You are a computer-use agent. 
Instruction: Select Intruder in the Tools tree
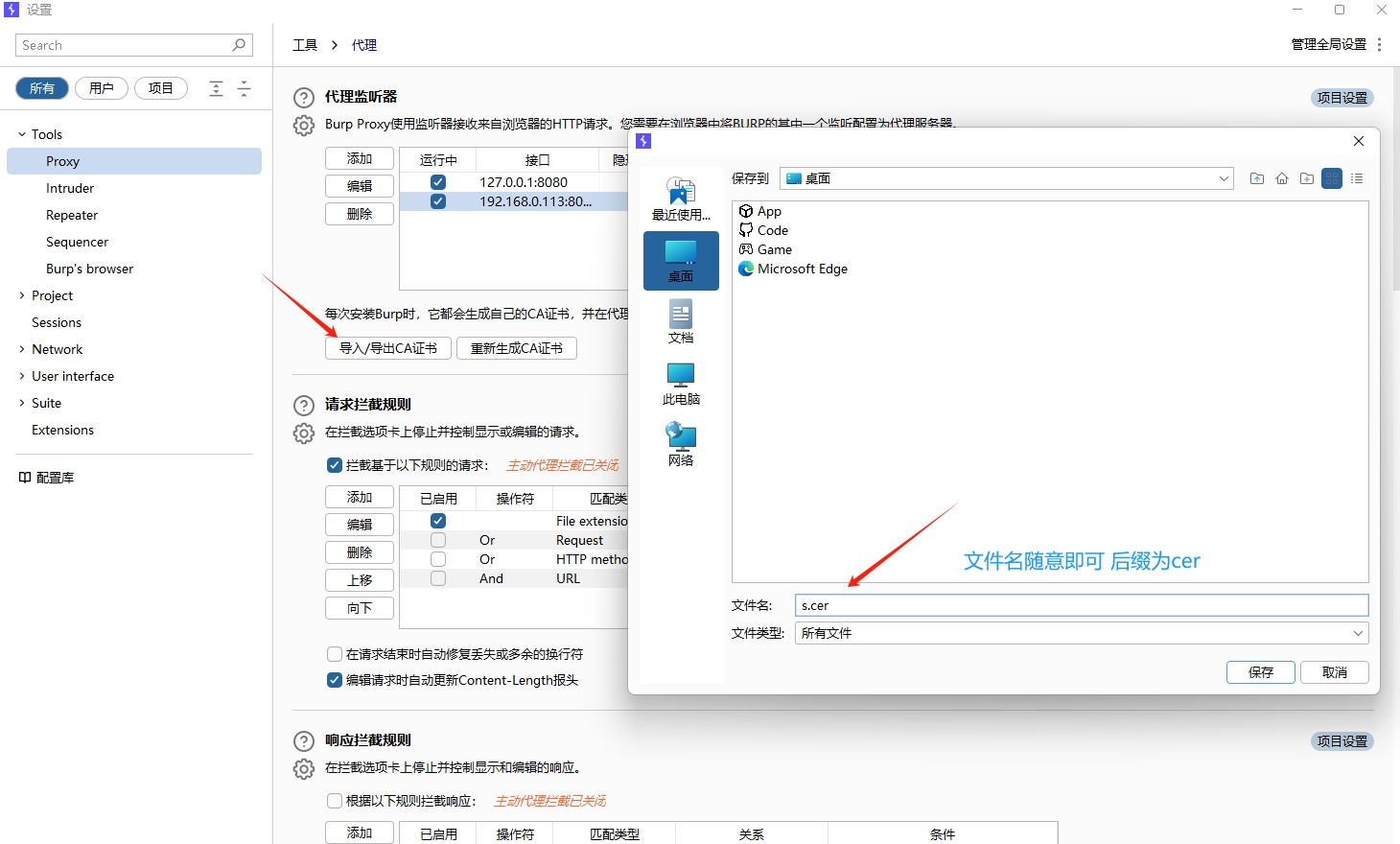pos(70,188)
